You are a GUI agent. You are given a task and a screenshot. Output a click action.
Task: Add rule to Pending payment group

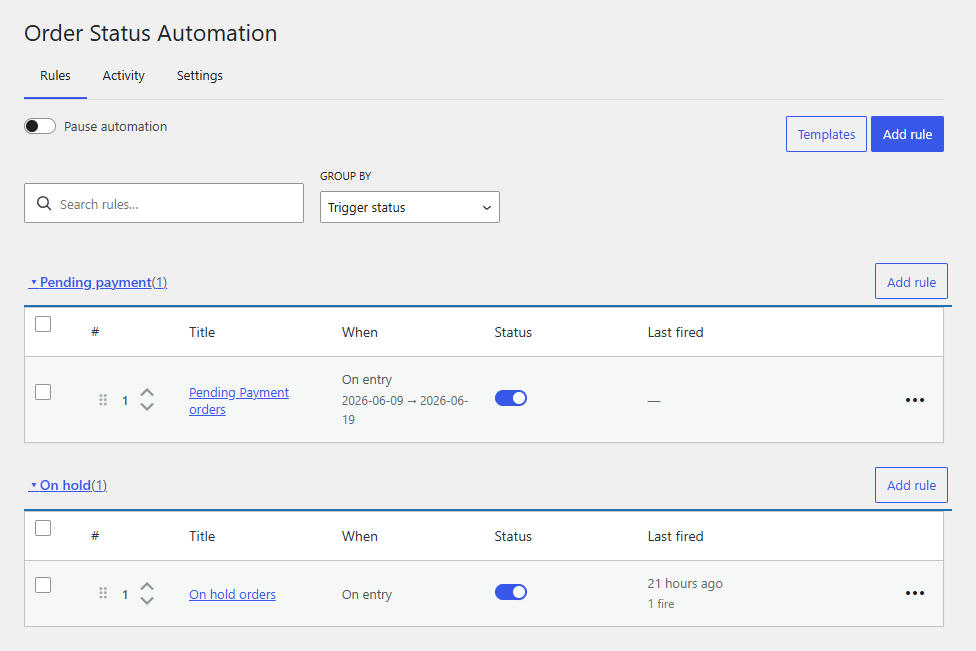coord(911,281)
